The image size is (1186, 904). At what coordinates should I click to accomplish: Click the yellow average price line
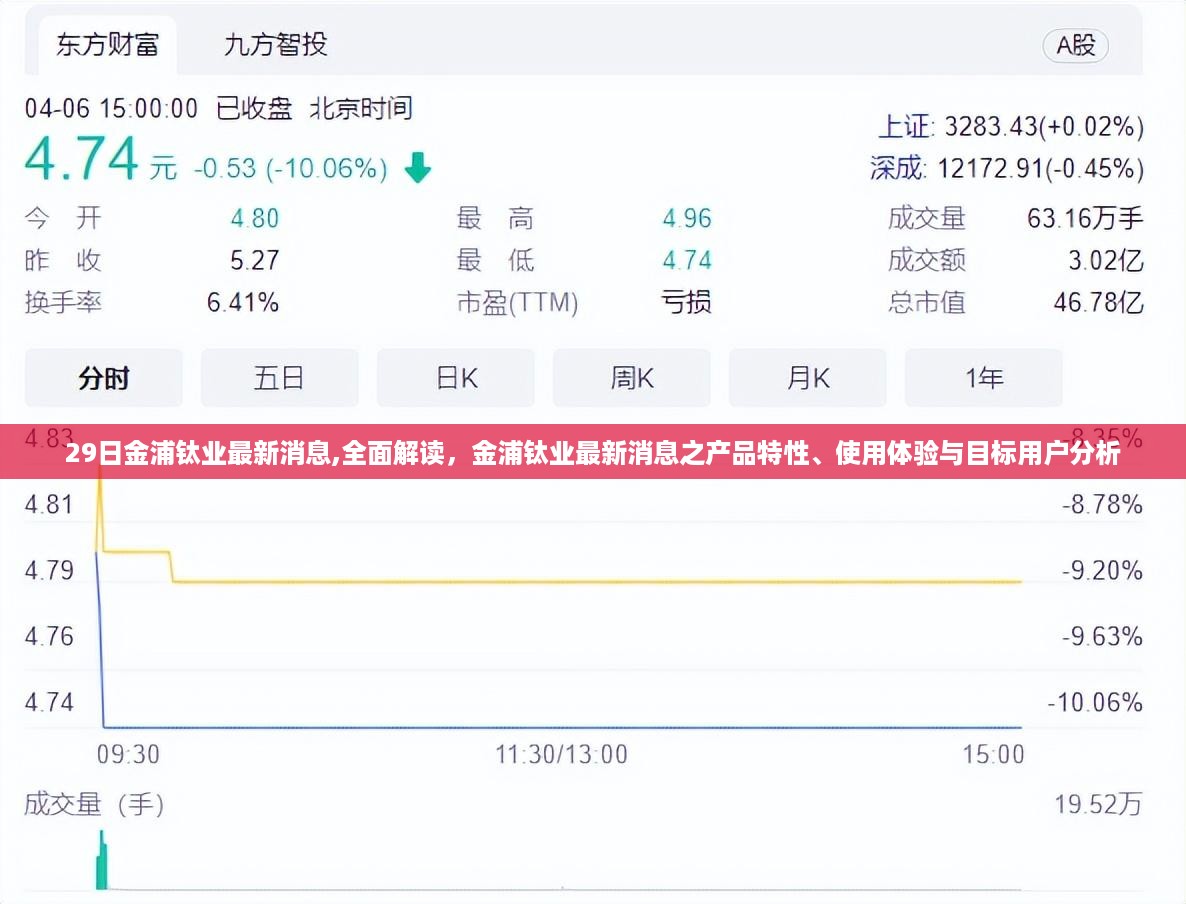click(600, 581)
